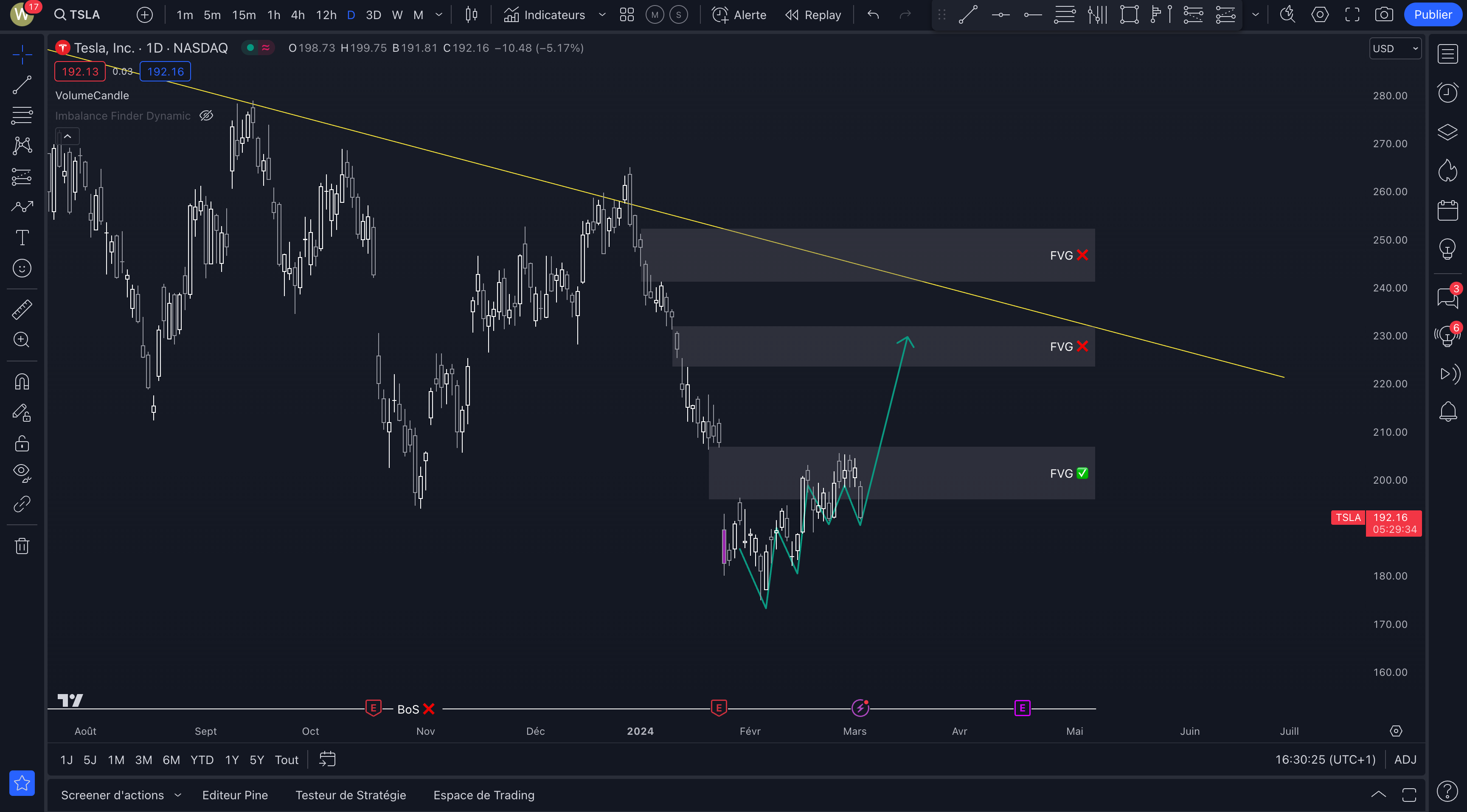
Task: Open the object tree layers panel
Action: click(x=1447, y=132)
